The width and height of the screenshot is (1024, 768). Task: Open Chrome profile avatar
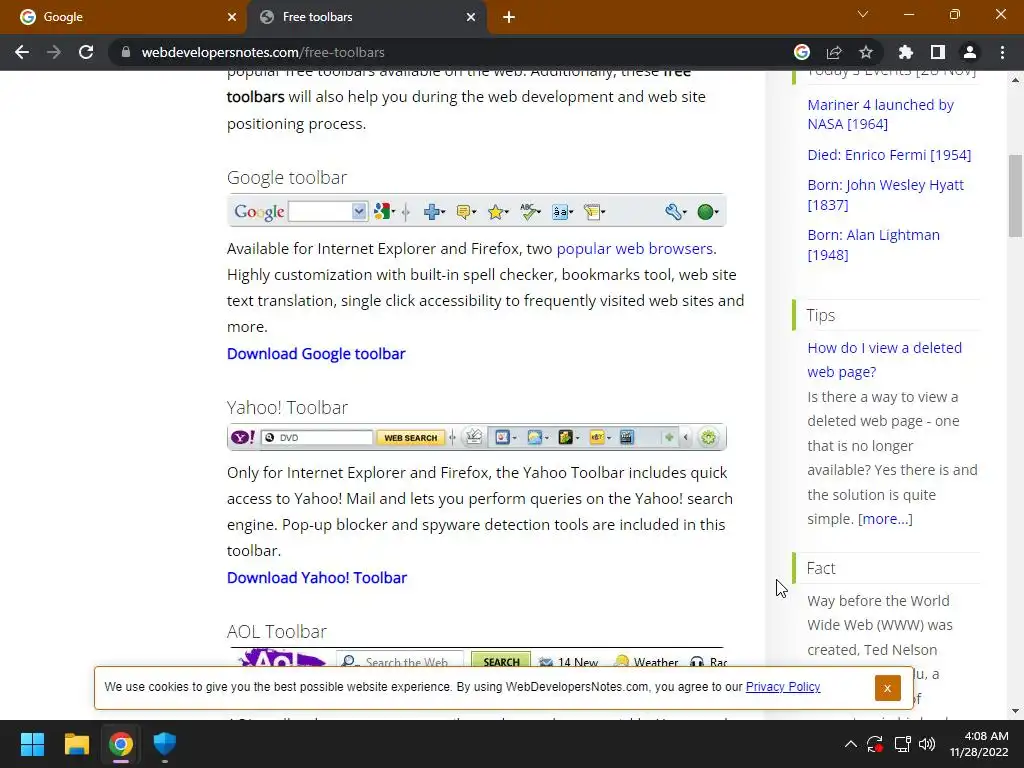tap(970, 52)
